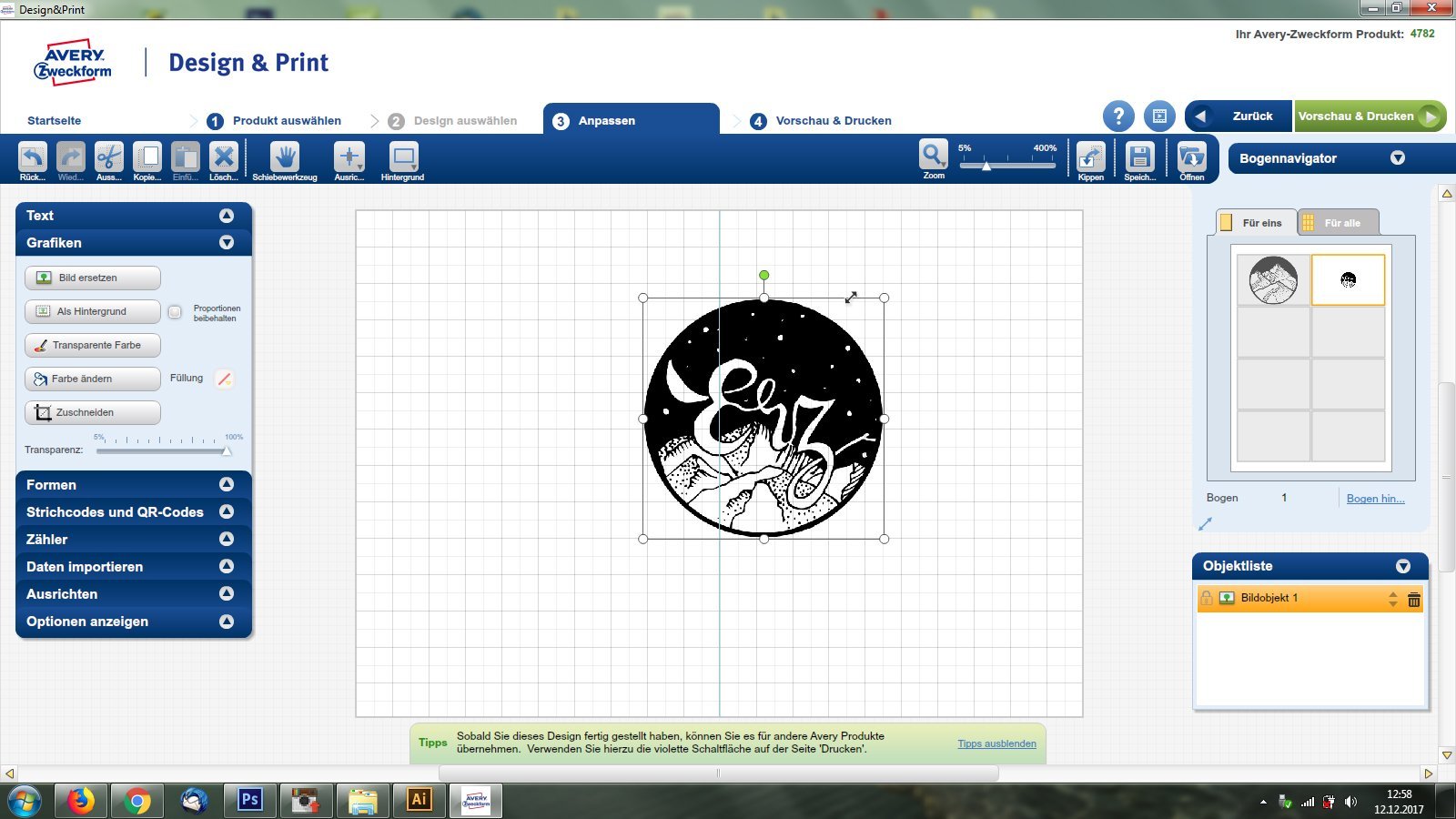
Task: Open Illustrator from the taskbar
Action: point(419,800)
